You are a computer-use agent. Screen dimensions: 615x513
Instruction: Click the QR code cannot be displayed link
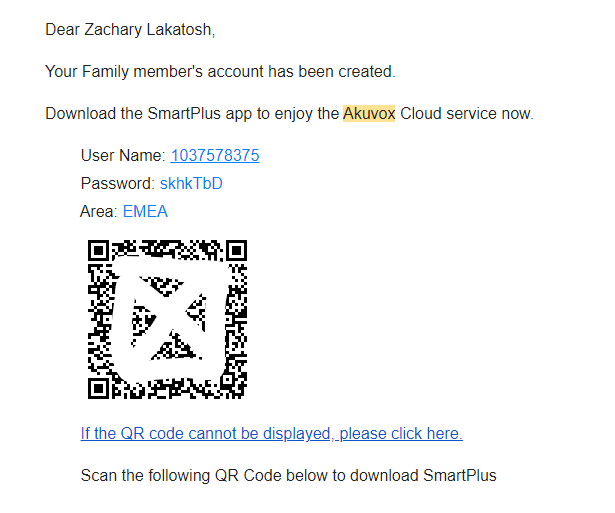pyautogui.click(x=271, y=434)
